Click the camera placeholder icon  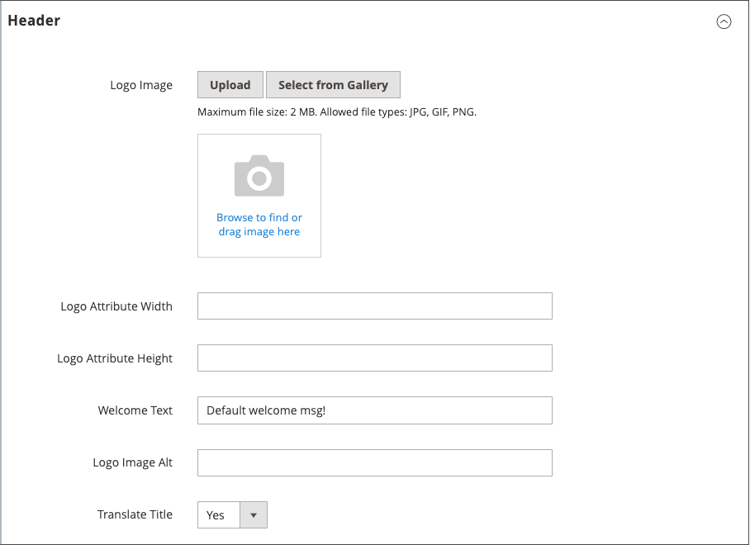[x=259, y=176]
